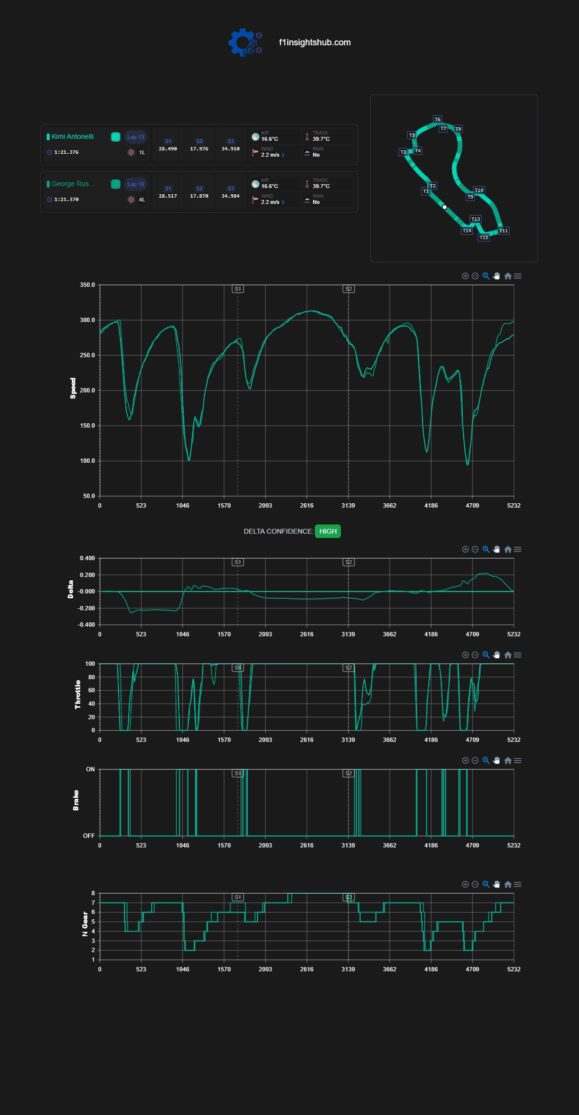Open the N Gear chart hamburger menu
The height and width of the screenshot is (1115, 579).
point(518,884)
